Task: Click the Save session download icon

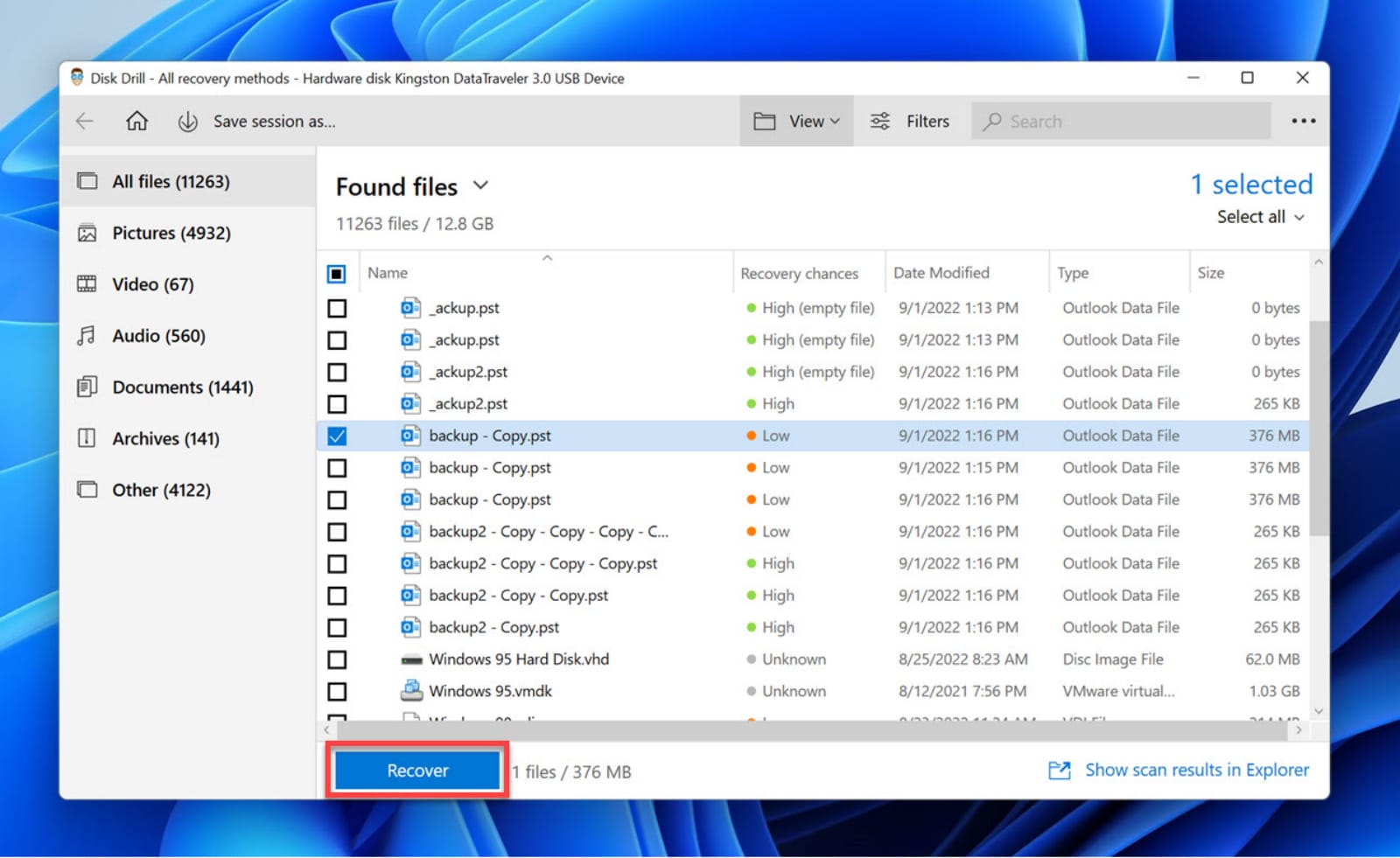Action: (187, 122)
